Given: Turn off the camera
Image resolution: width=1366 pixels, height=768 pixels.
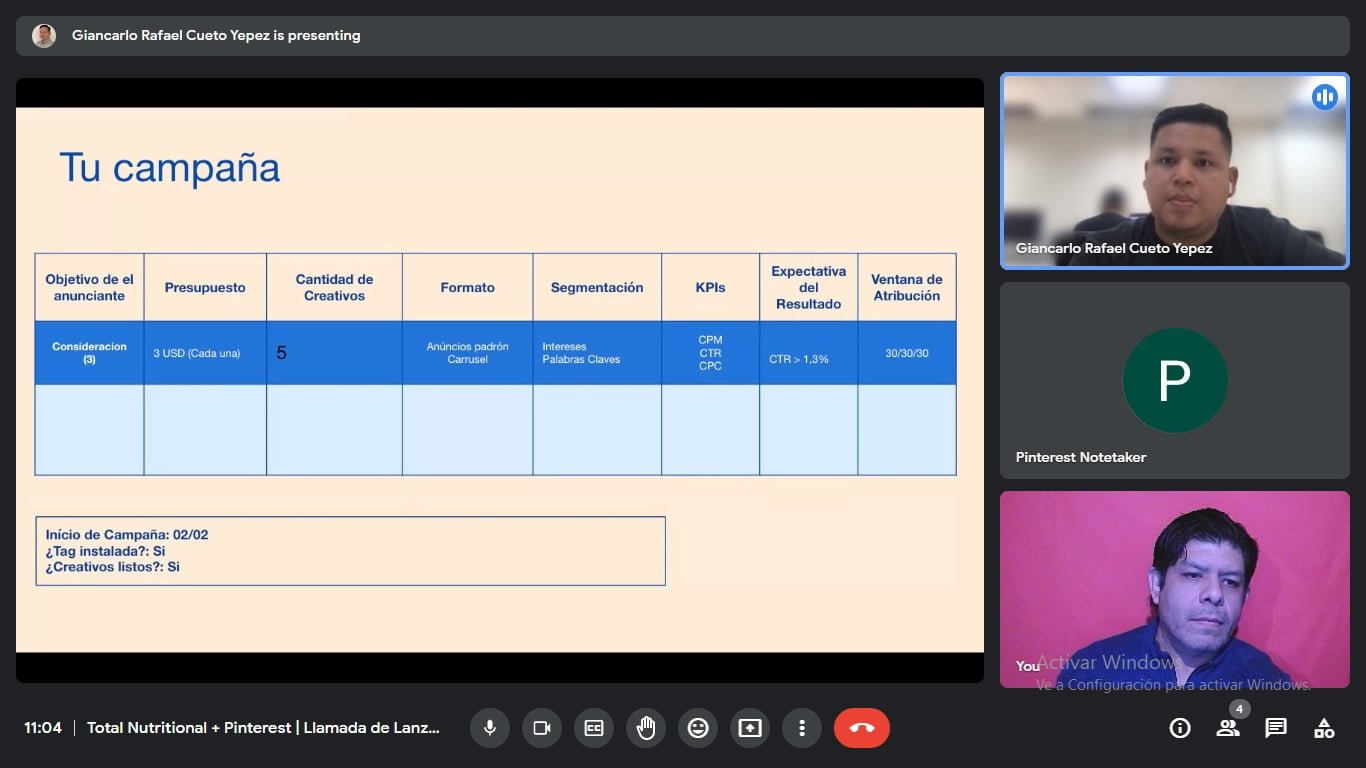Looking at the screenshot, I should pyautogui.click(x=542, y=728).
